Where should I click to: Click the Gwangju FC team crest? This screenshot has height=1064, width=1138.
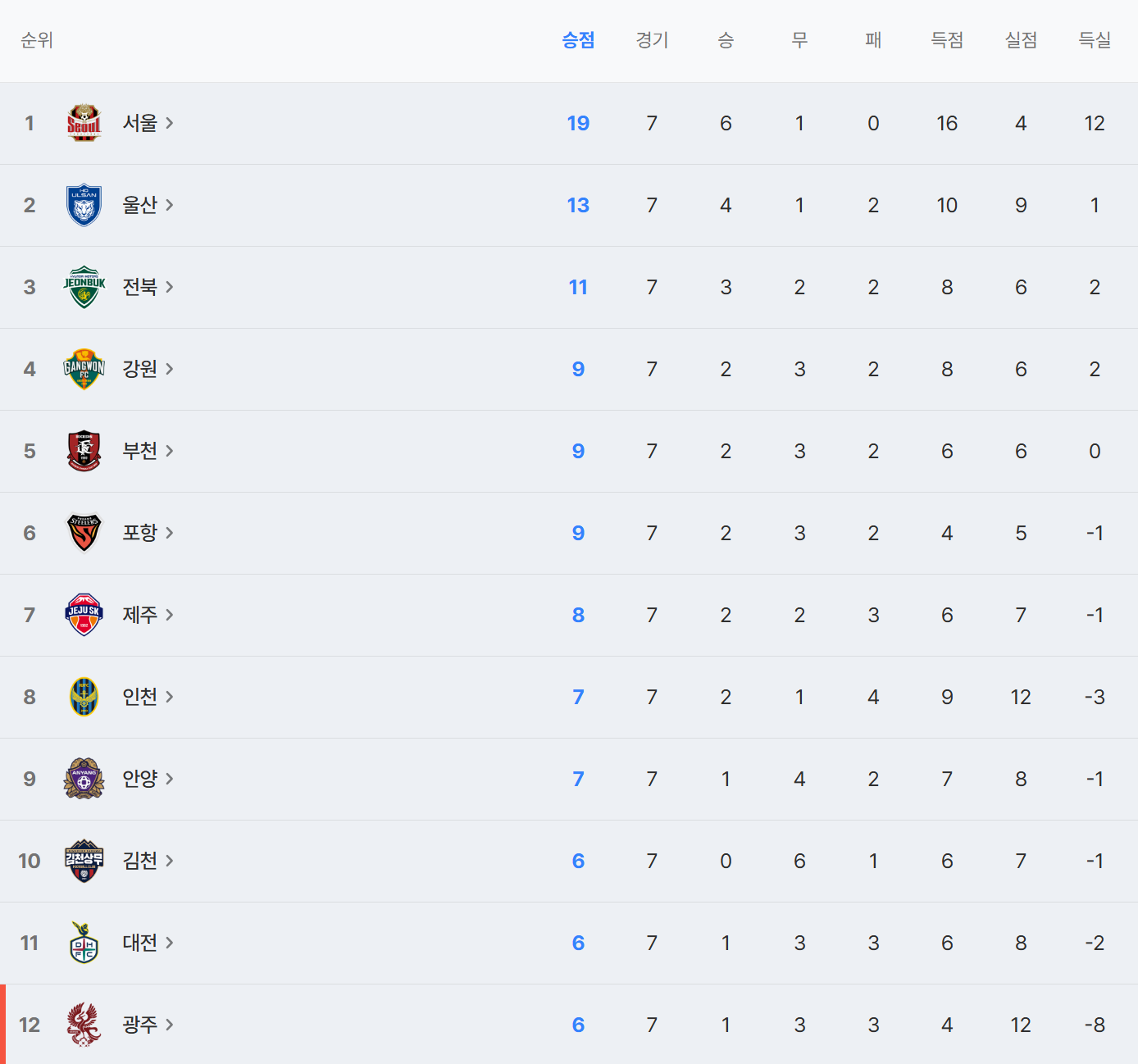click(84, 1025)
